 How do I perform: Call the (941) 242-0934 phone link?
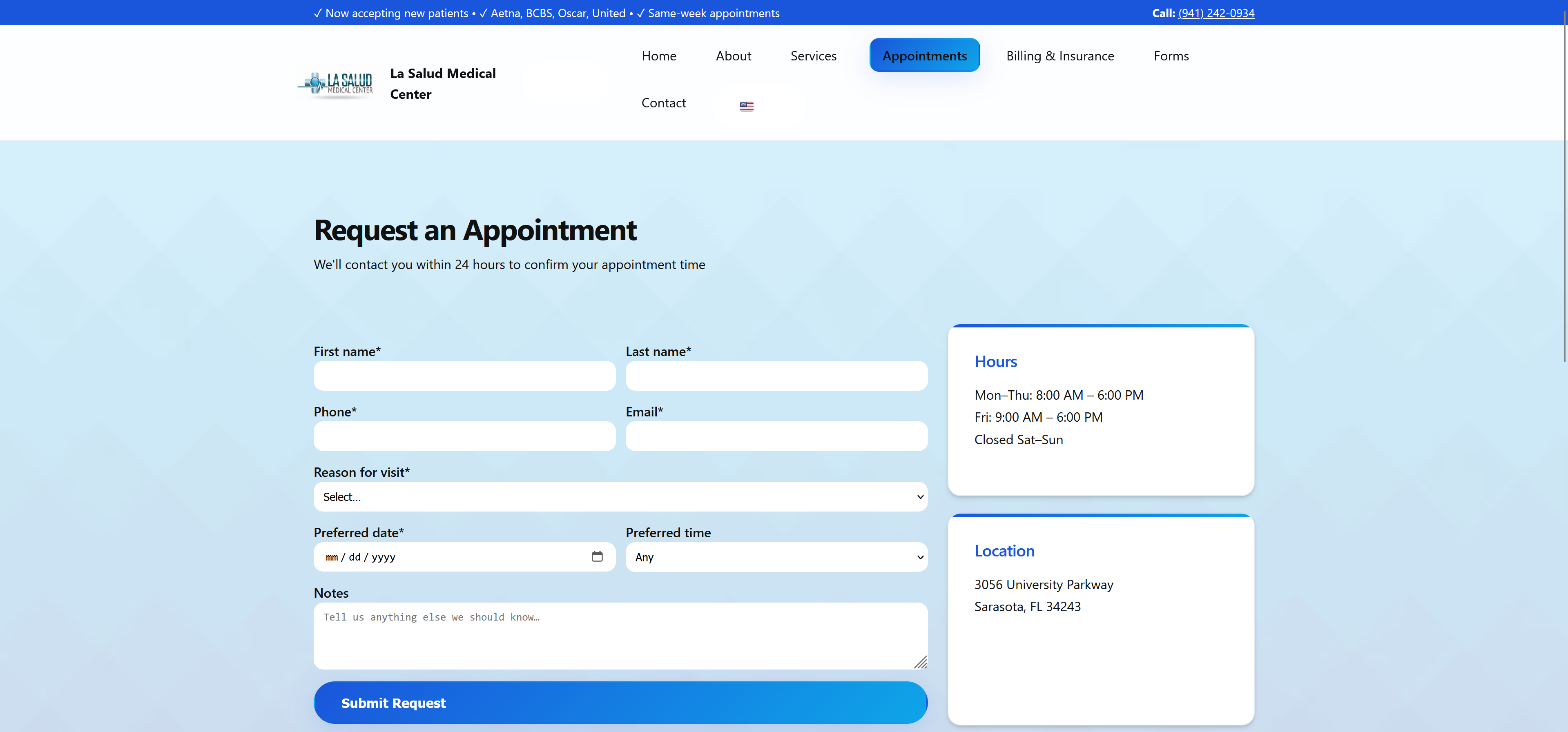[1216, 13]
